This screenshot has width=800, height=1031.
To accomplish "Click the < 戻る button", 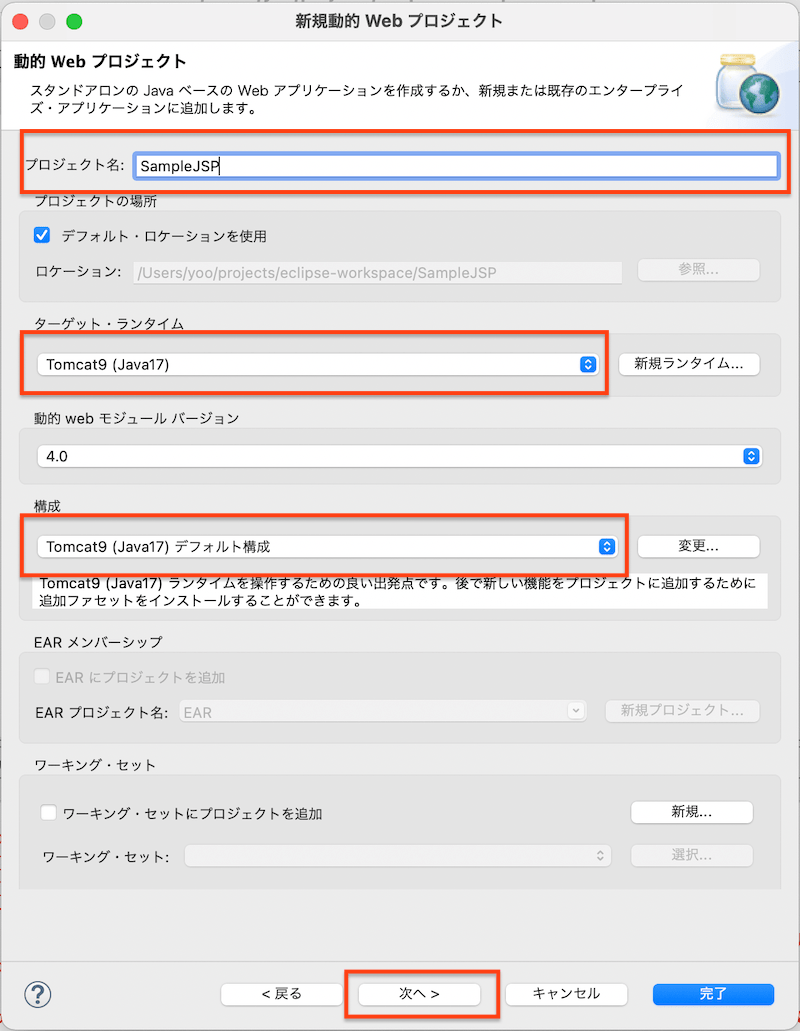I will click(x=281, y=994).
